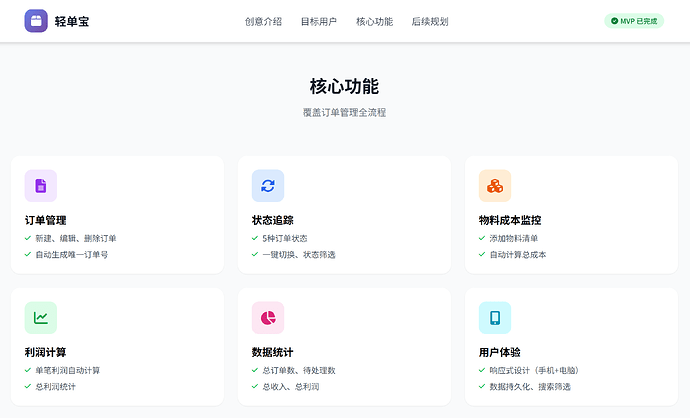
Task: Click the green check icon in the MVP 已完成 badge
Action: pos(614,21)
